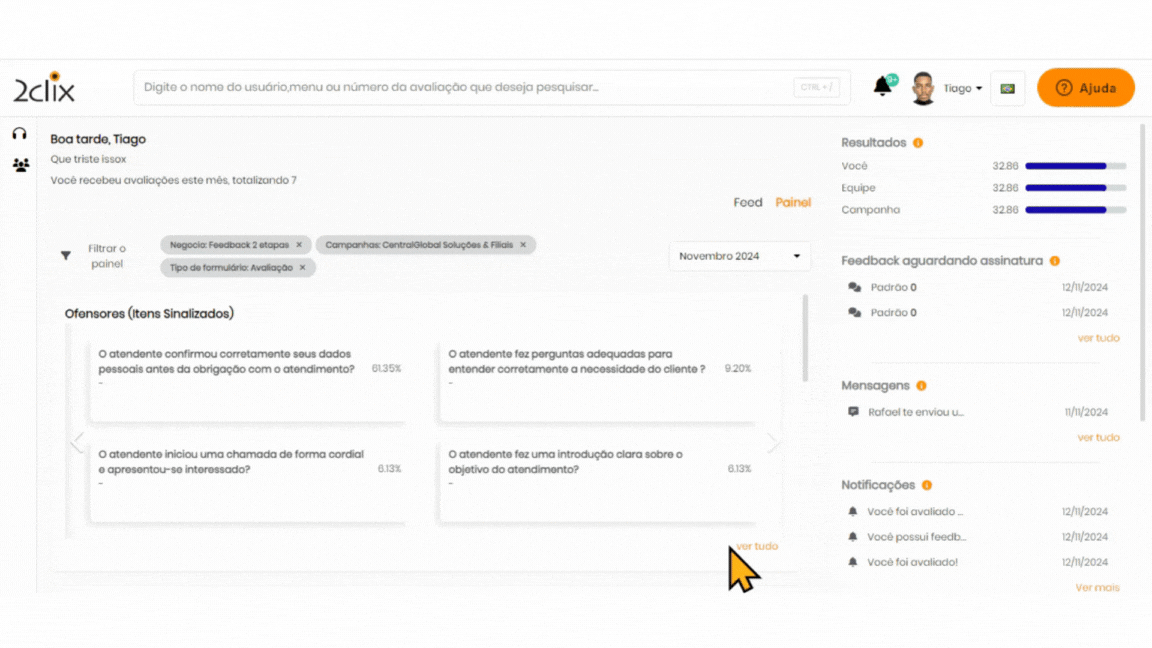Click the orange Ajuda button
This screenshot has width=1152, height=648.
pos(1085,88)
